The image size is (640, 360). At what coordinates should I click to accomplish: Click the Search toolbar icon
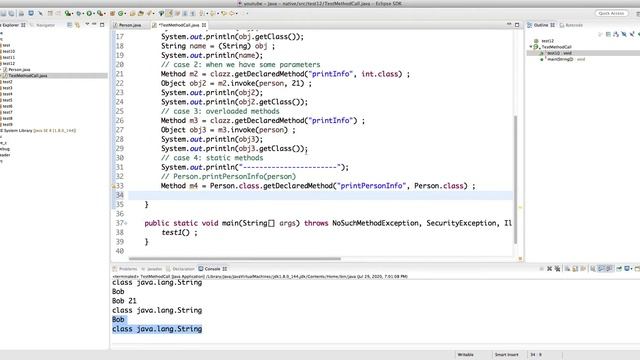[149, 13]
